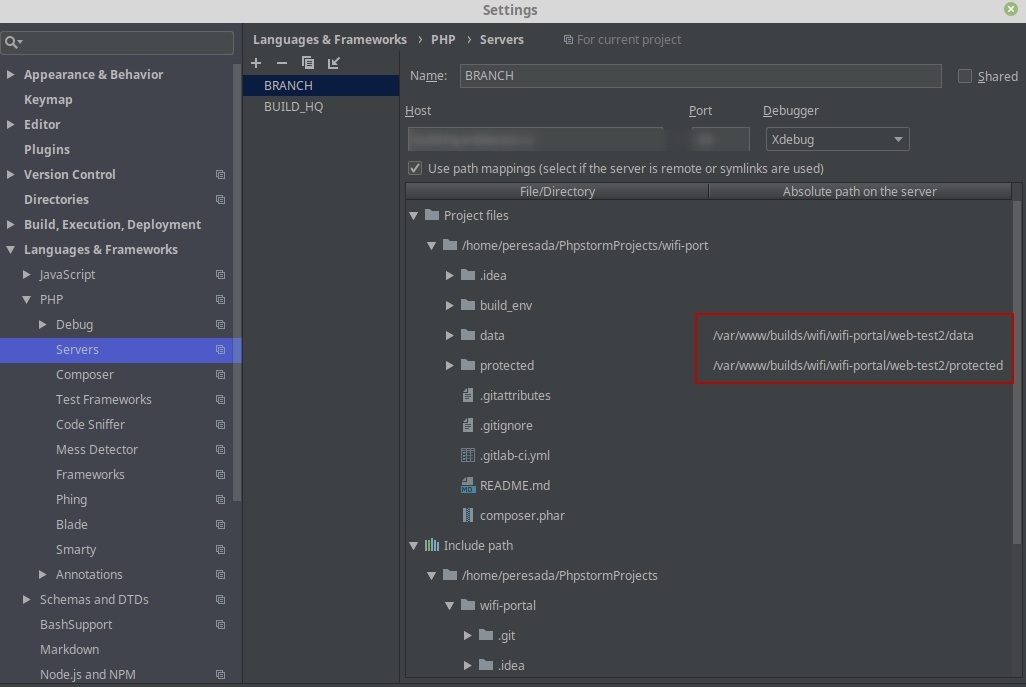1026x687 pixels.
Task: Close the Settings dialog
Action: pos(1011,9)
